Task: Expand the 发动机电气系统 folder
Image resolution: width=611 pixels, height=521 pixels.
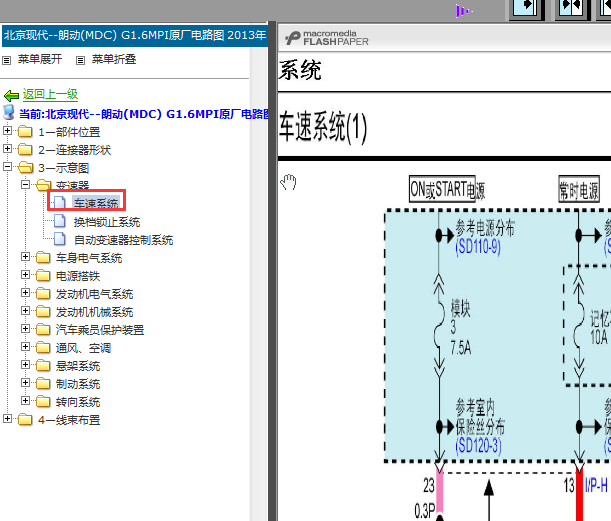Action: [x=25, y=292]
